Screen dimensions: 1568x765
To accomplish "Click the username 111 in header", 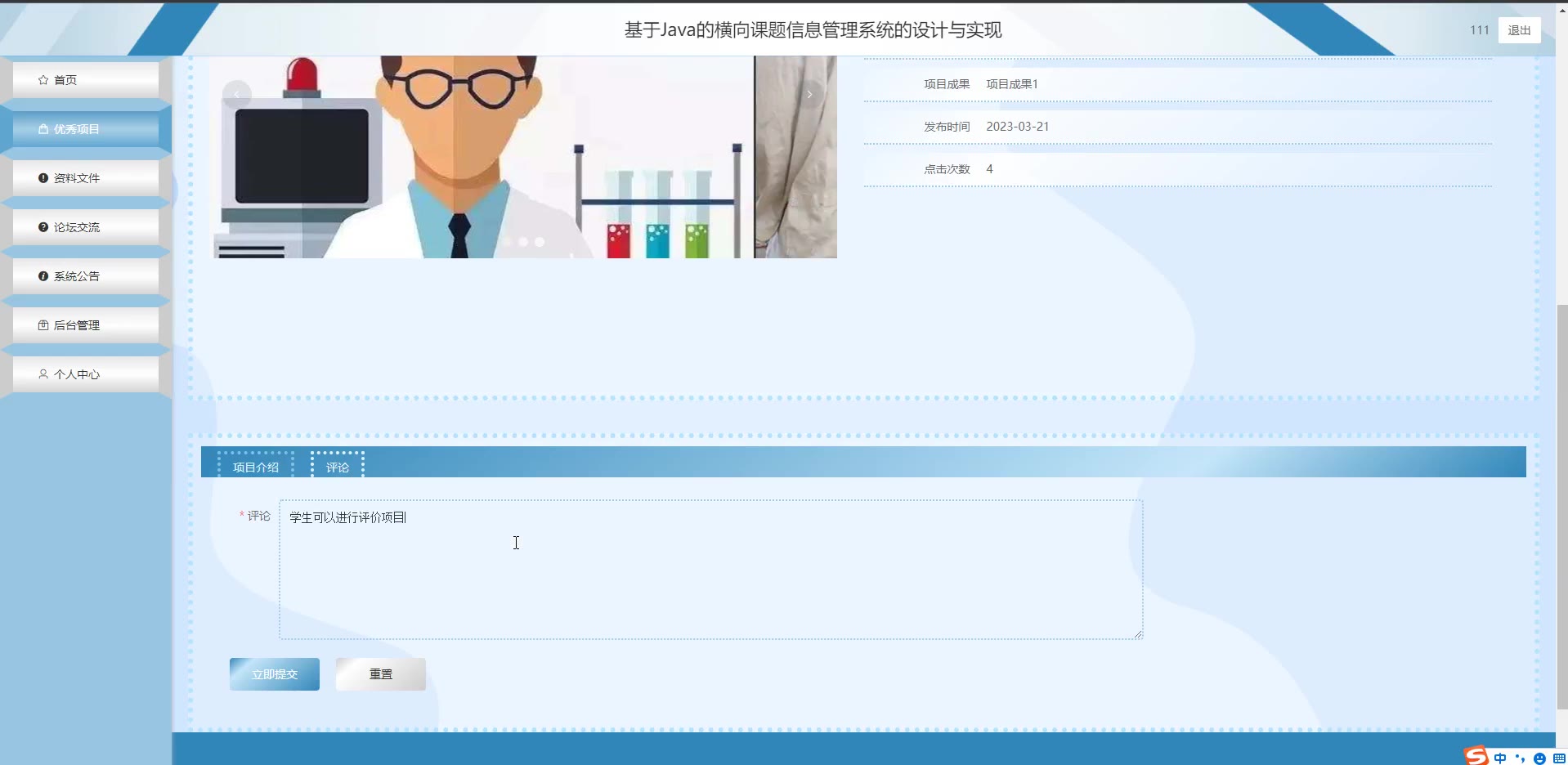I will pyautogui.click(x=1480, y=30).
